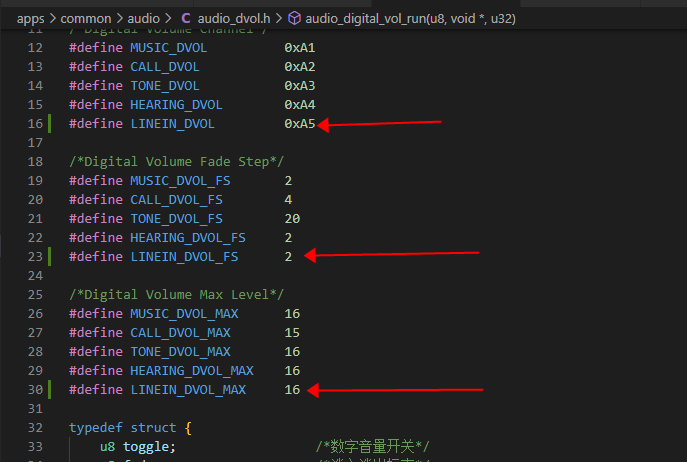Click TONE_DVOL_FS macro name
This screenshot has width=687, height=462.
pos(176,219)
